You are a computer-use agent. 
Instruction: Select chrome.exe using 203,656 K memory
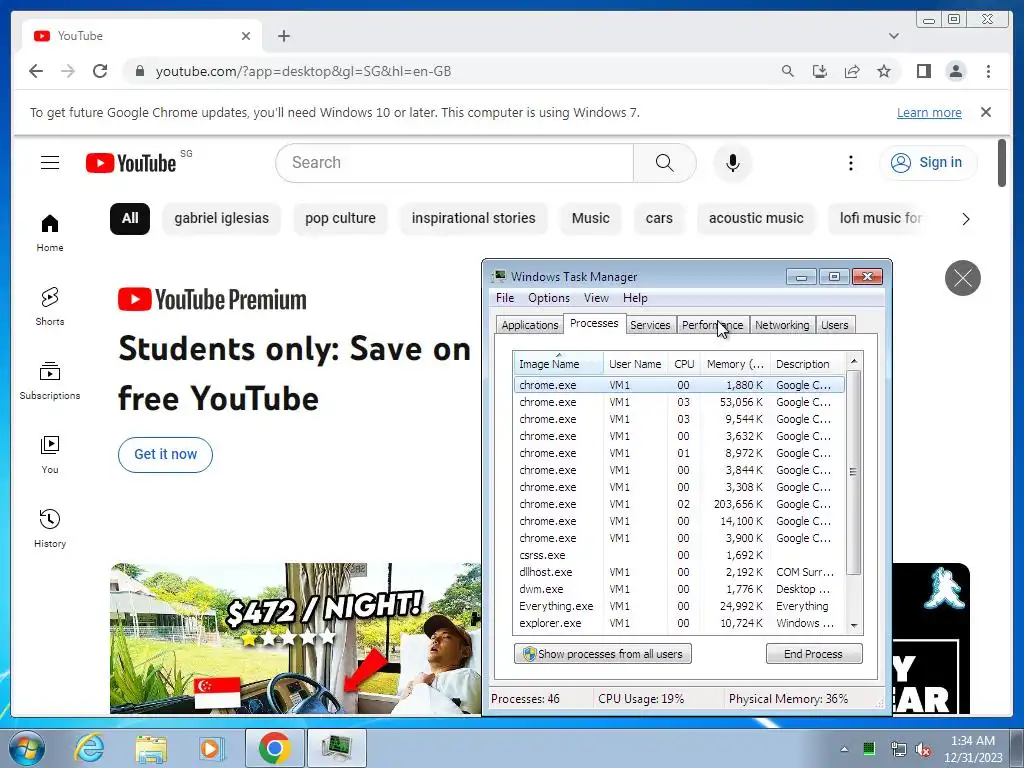679,504
